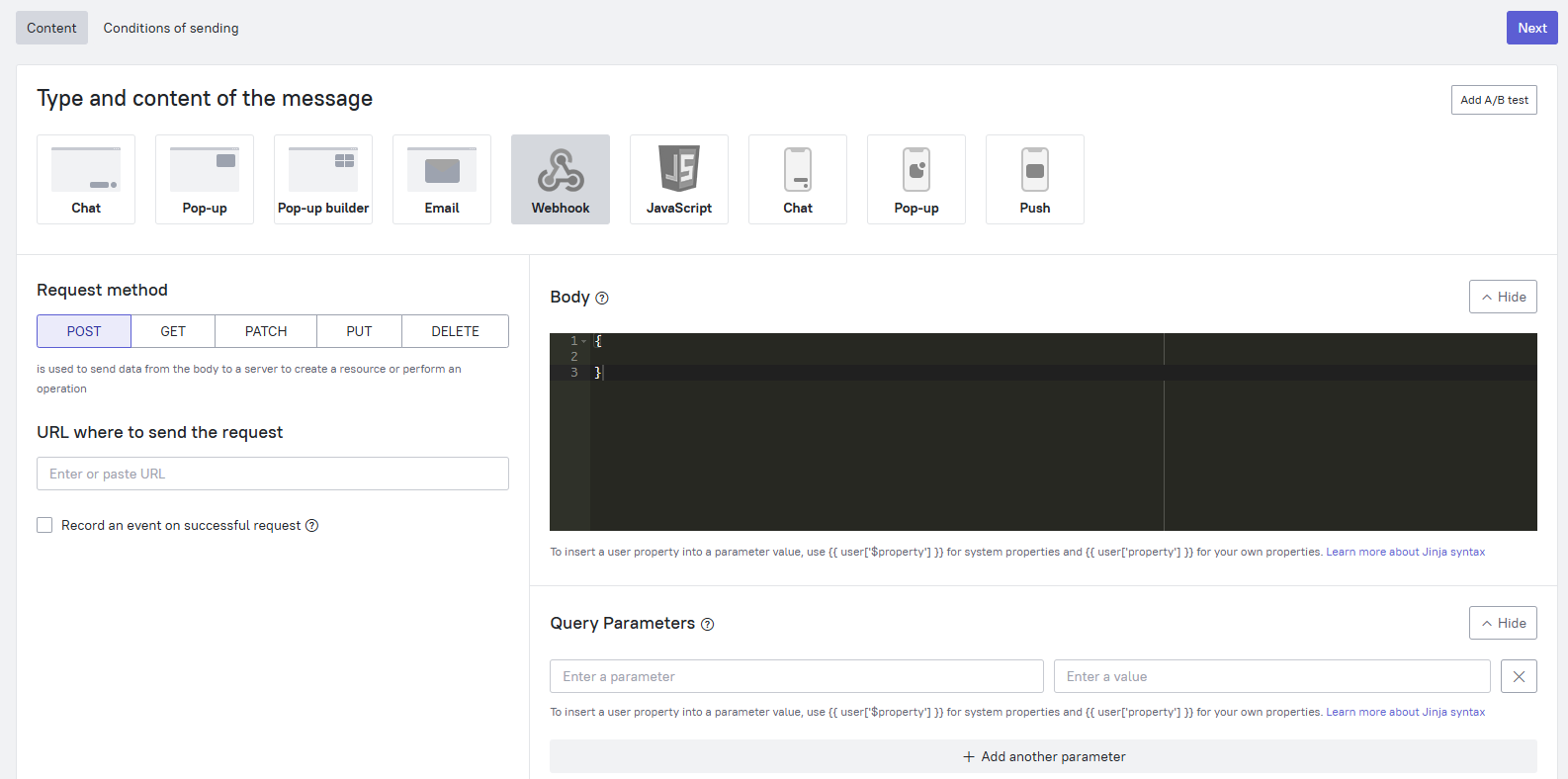Choose the mobile Pop-up message type beside Push
Image resolution: width=1568 pixels, height=779 pixels.
tap(916, 179)
